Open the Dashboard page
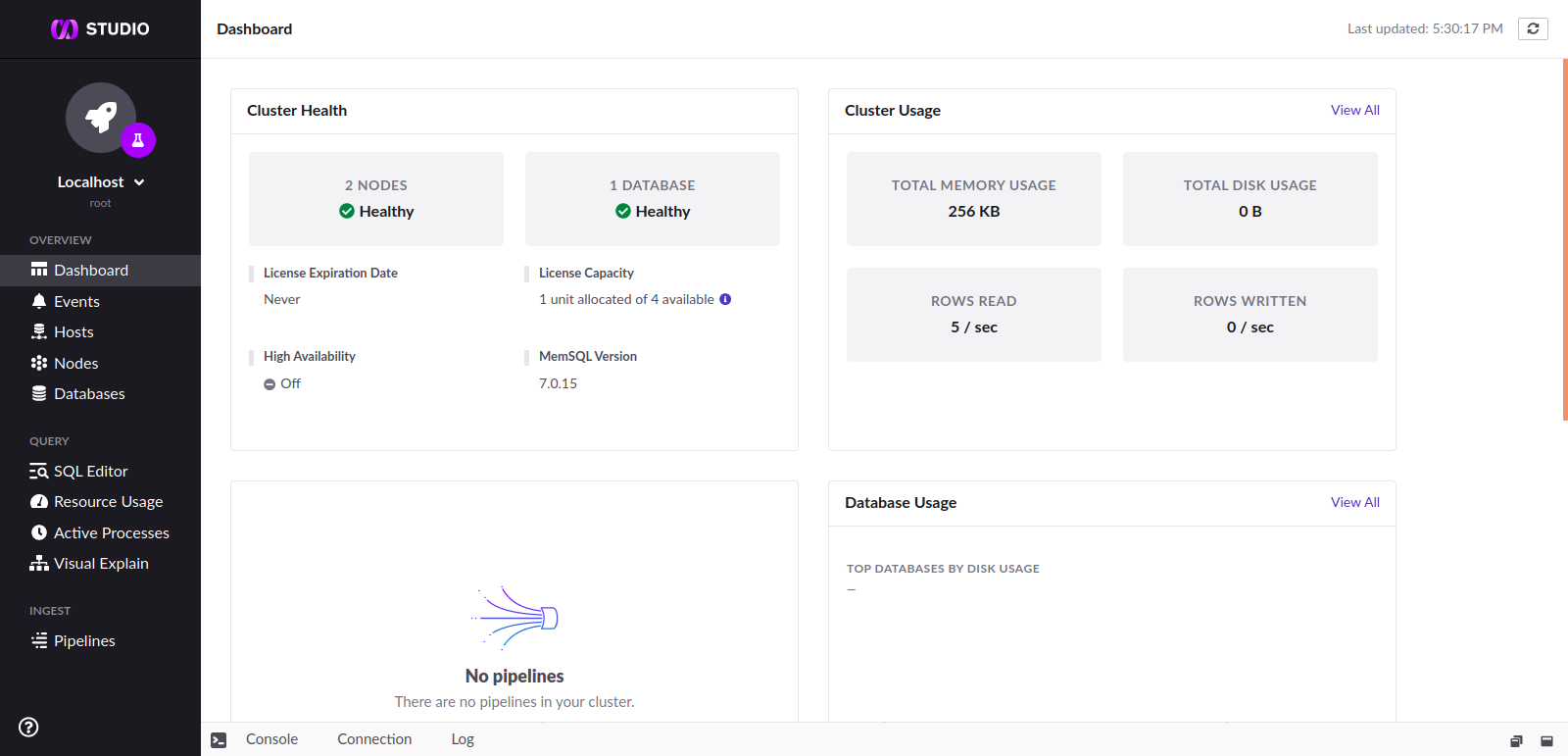The image size is (1568, 756). 100,271
